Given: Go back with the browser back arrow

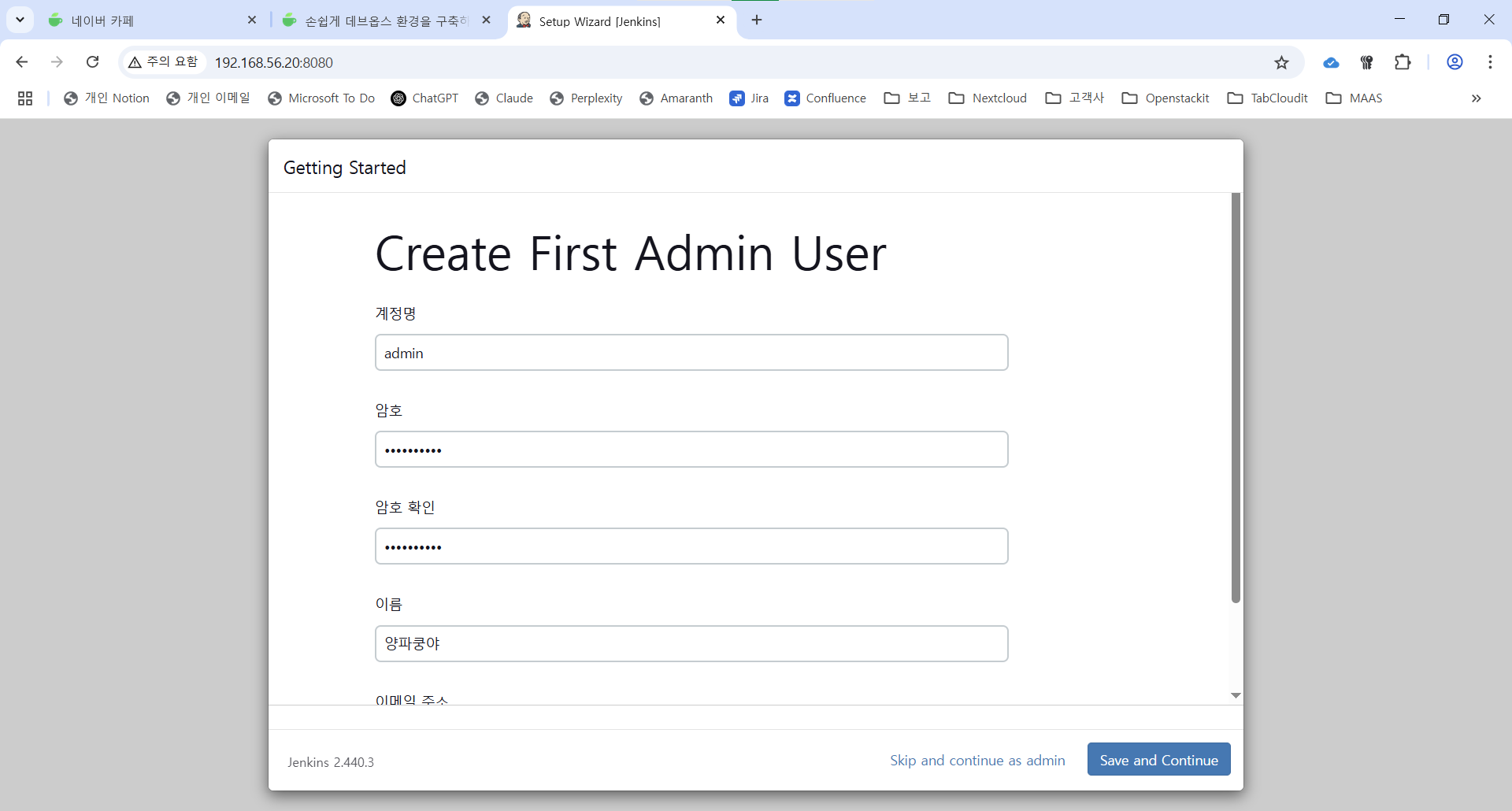Looking at the screenshot, I should click(22, 62).
